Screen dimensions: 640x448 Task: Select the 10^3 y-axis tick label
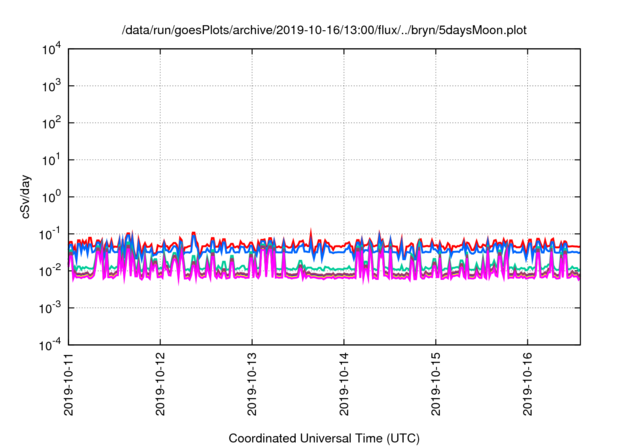click(x=52, y=87)
